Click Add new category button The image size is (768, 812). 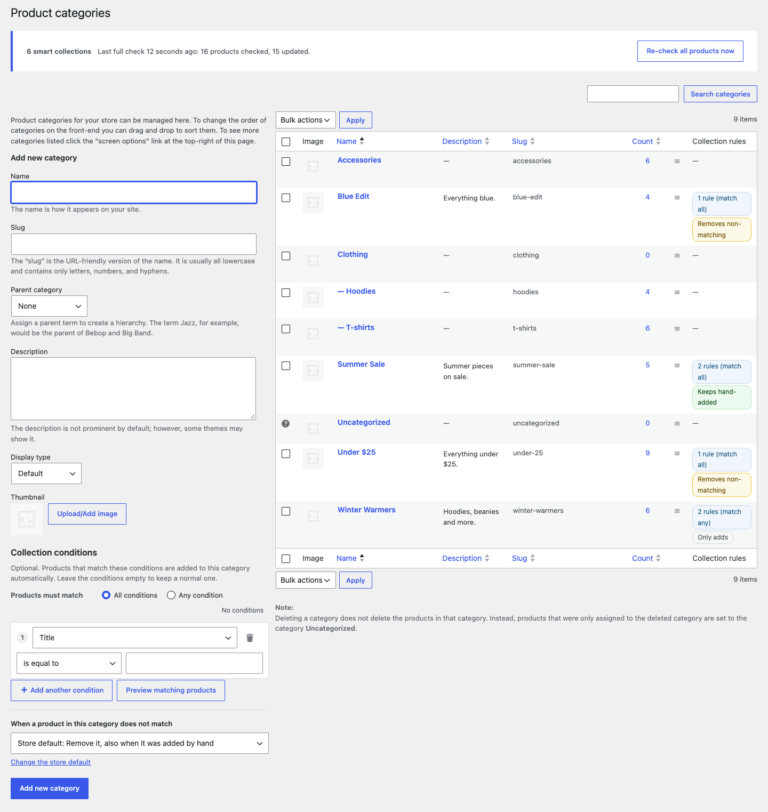(x=49, y=788)
